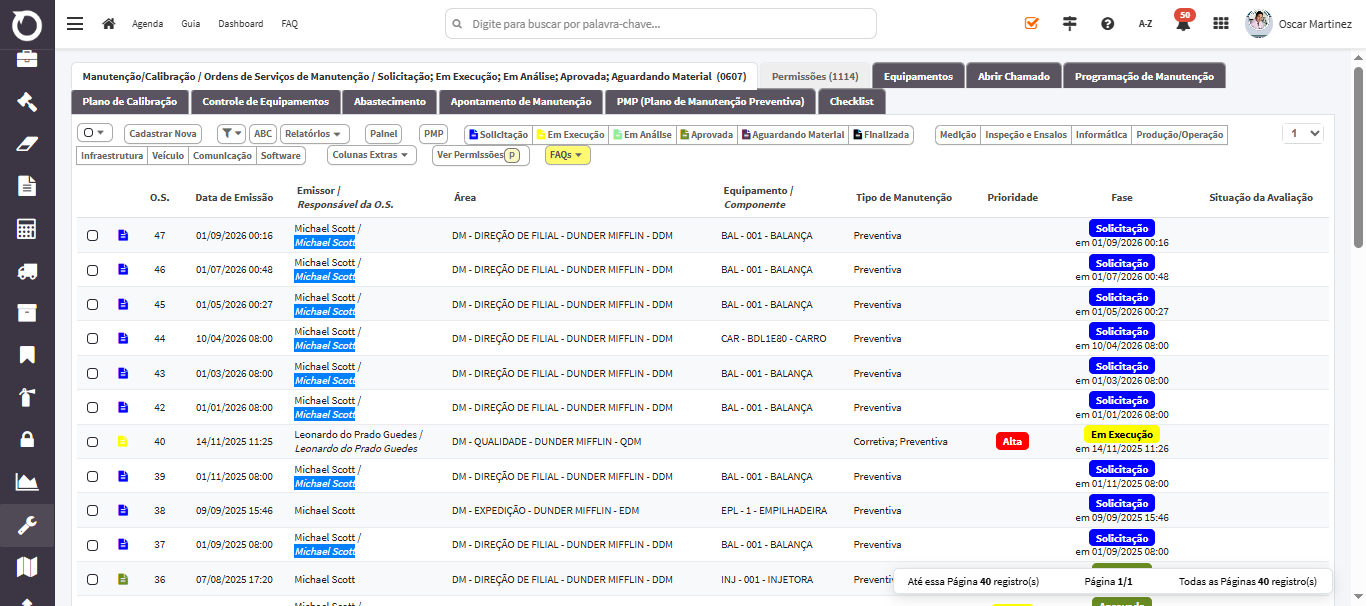Open the apps grid icon
The image size is (1366, 606).
click(x=1221, y=23)
